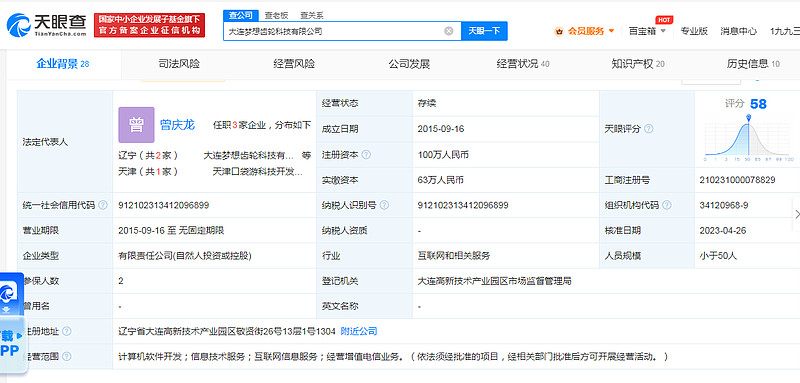Click the 天眼一下 search button

pyautogui.click(x=484, y=31)
